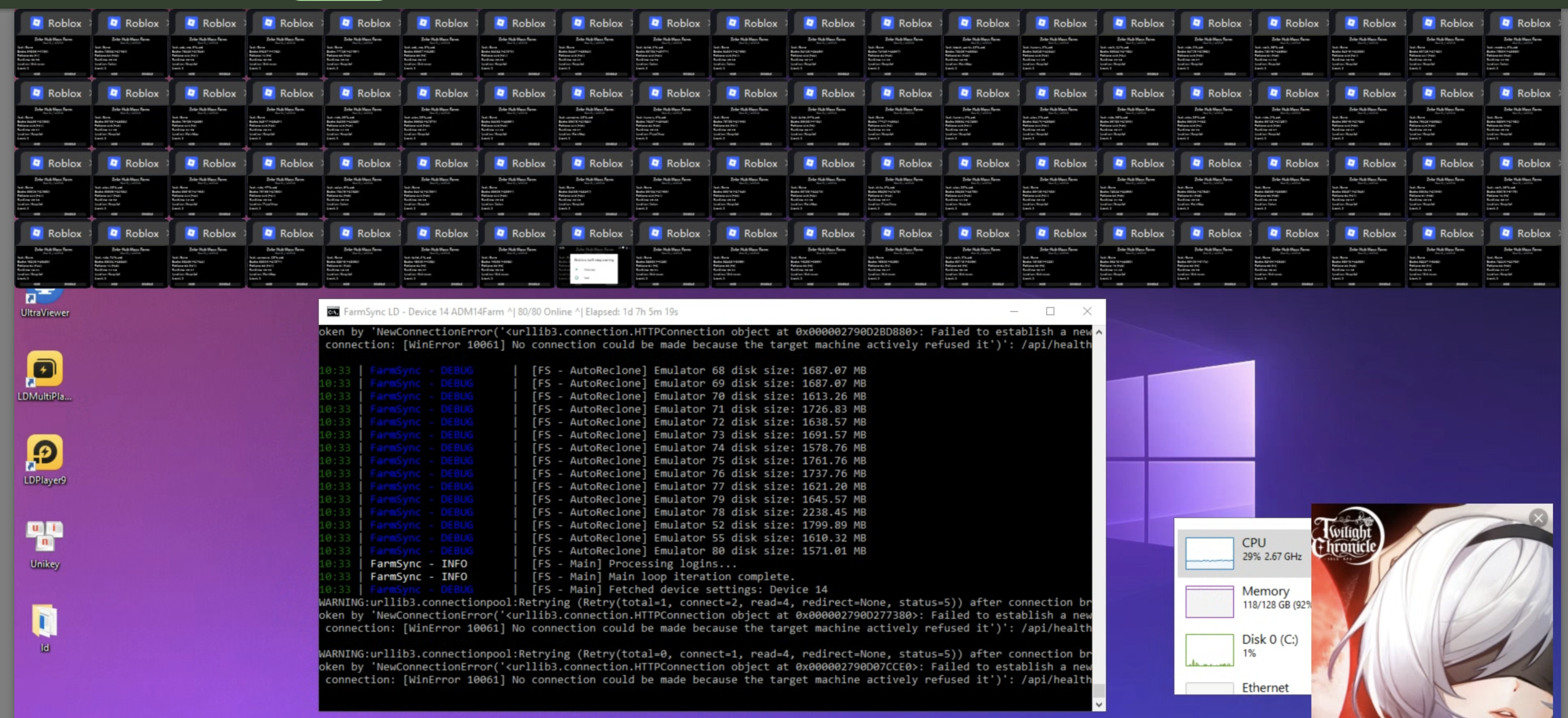The image size is (1568, 718).
Task: Select the Emulator 70 disk size 1613.26 MB line
Action: (x=592, y=396)
